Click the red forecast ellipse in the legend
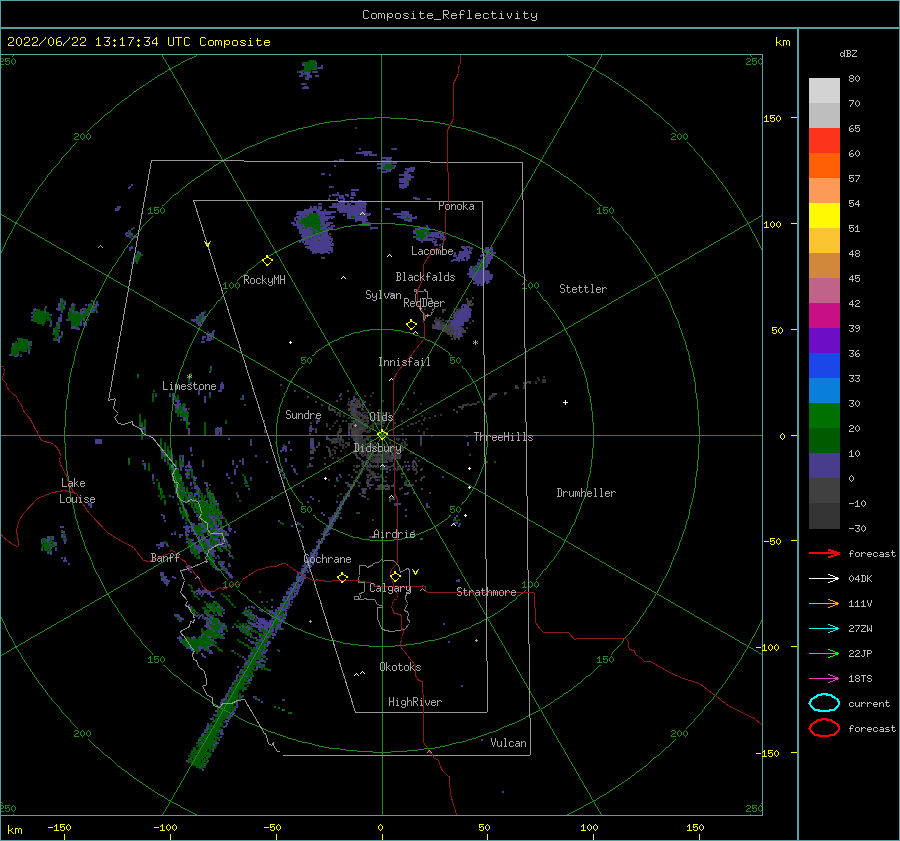Image resolution: width=900 pixels, height=841 pixels. (824, 728)
